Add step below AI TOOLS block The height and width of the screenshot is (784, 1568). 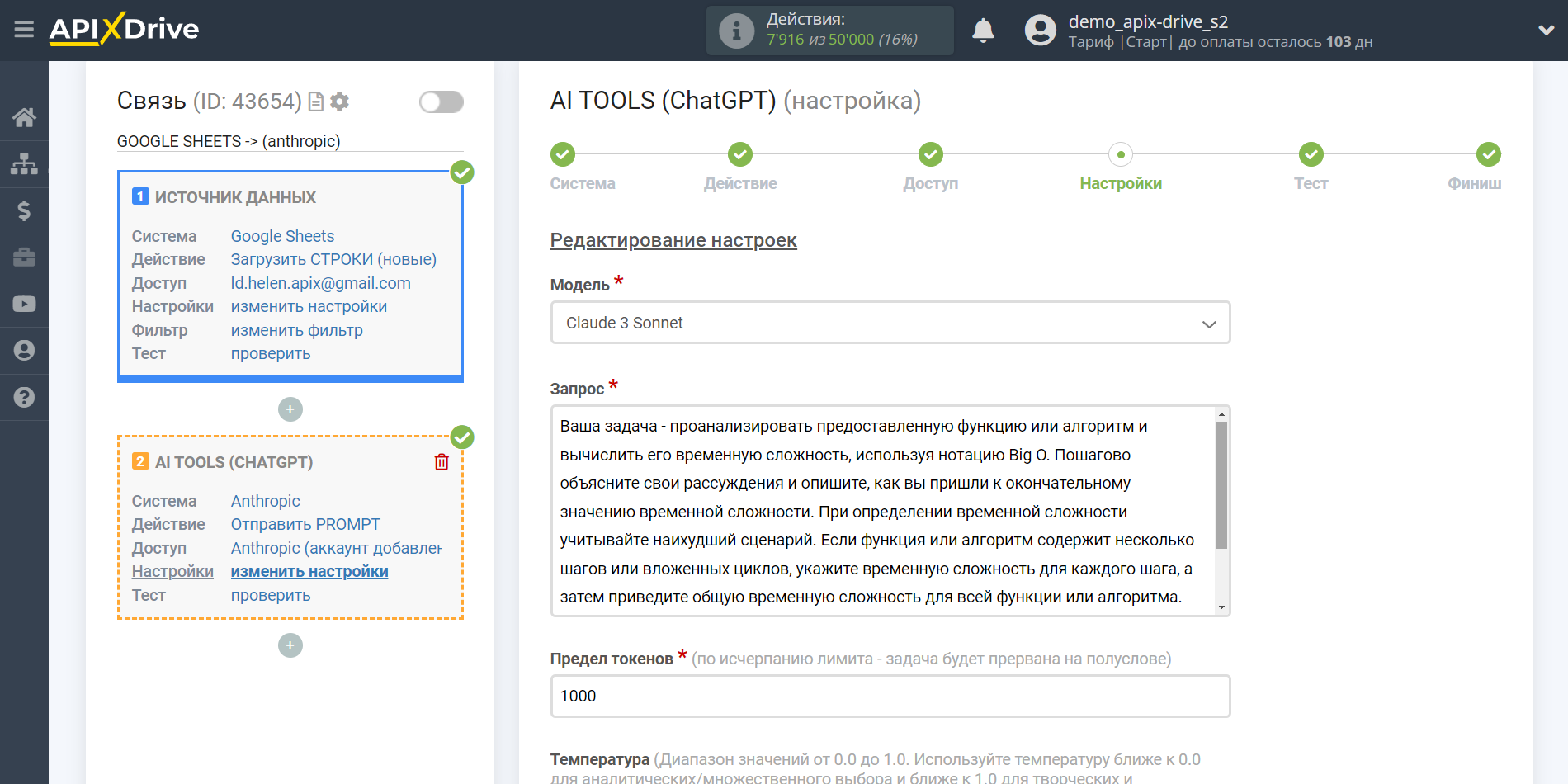pyautogui.click(x=290, y=645)
